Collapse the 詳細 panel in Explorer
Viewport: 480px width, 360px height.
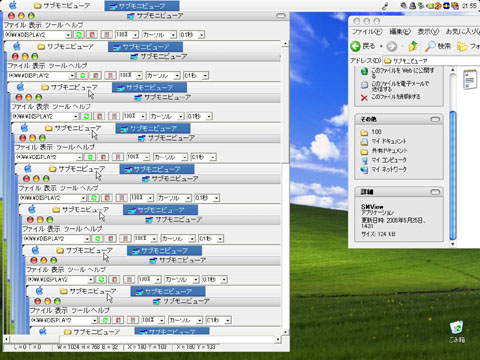pyautogui.click(x=435, y=192)
